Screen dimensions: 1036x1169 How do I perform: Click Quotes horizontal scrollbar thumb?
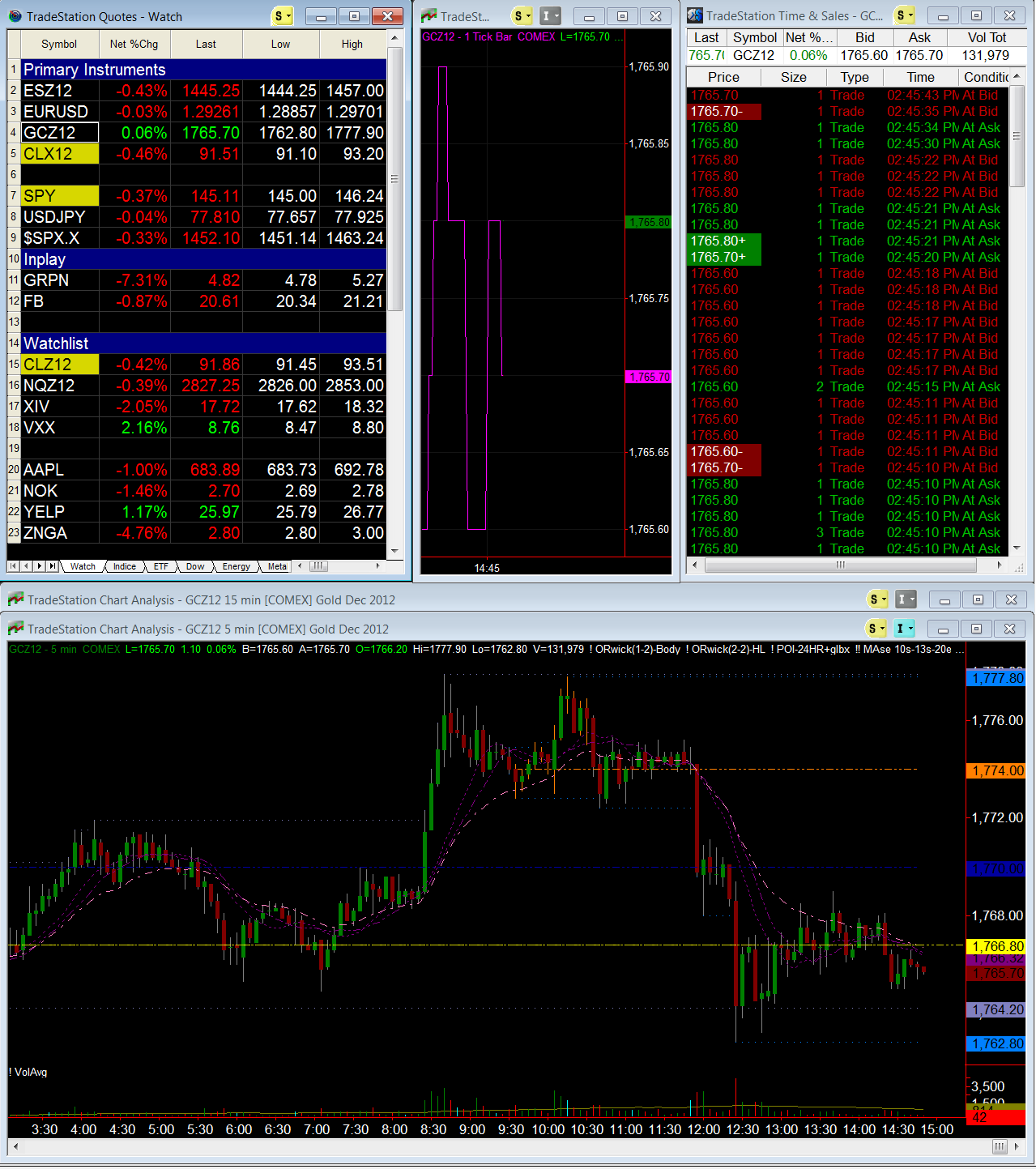coord(318,566)
